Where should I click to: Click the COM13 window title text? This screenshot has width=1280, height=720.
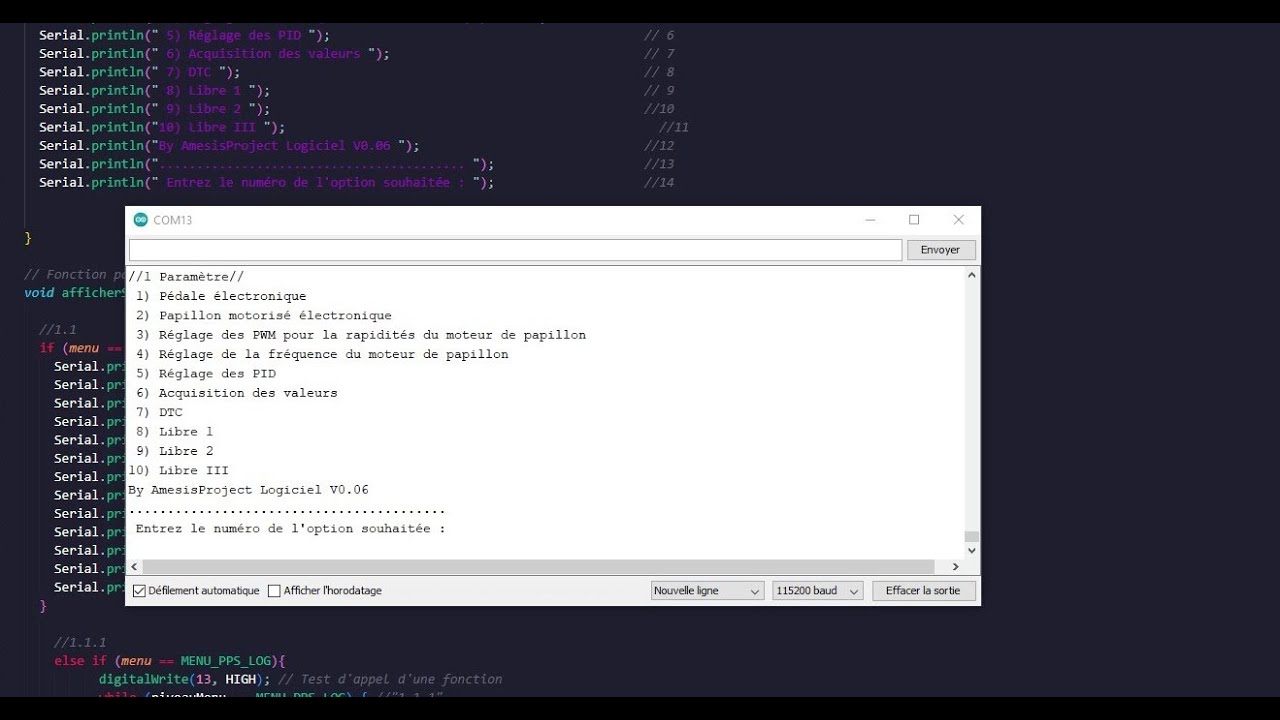[172, 220]
